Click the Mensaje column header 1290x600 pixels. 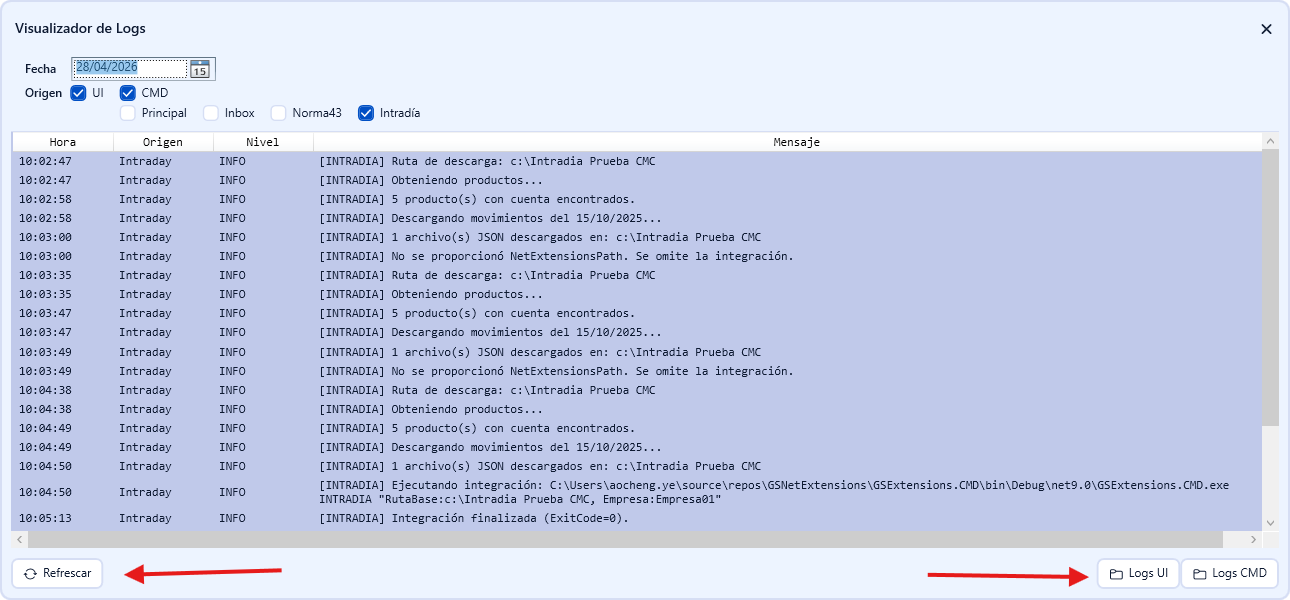[x=796, y=142]
